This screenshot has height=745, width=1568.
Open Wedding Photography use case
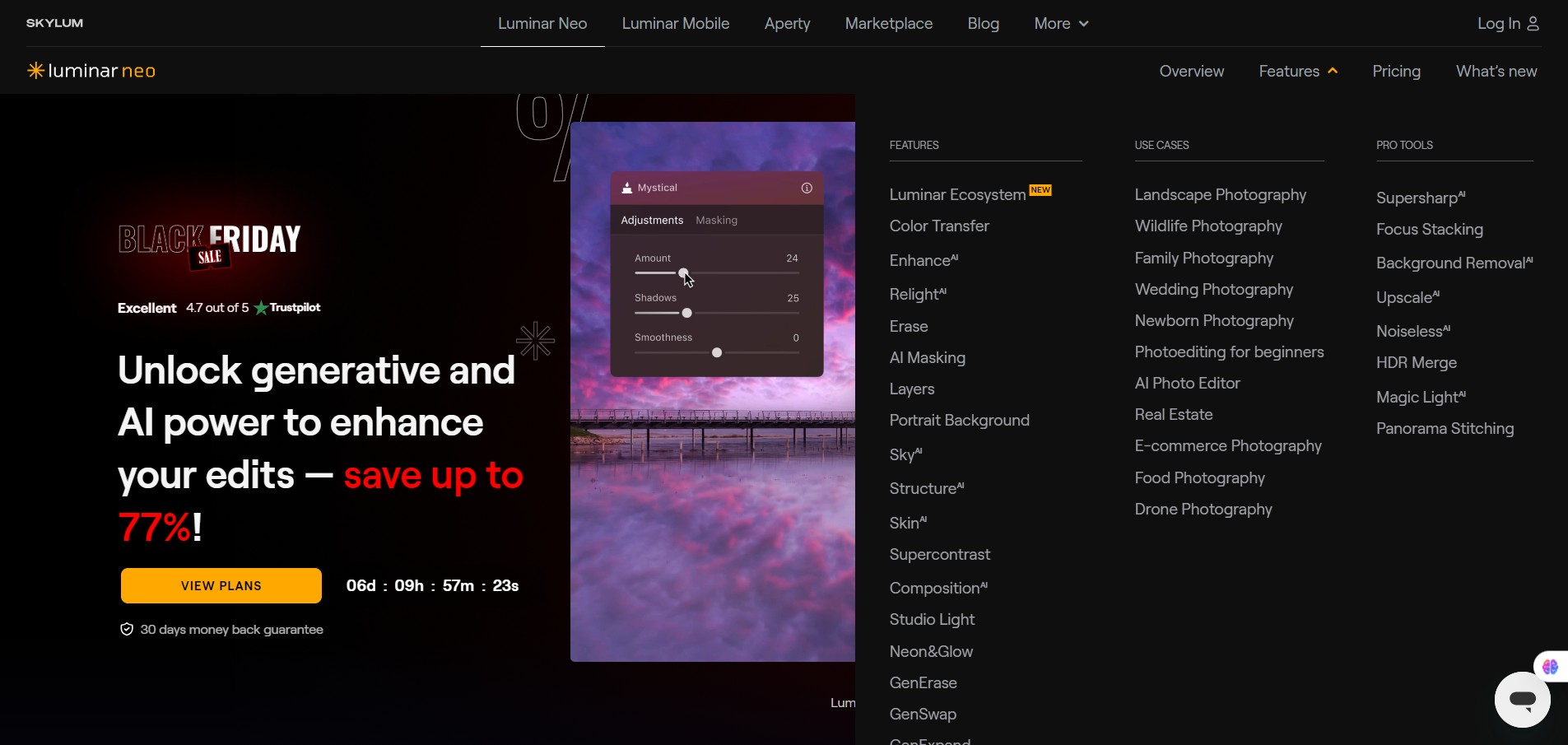(1214, 290)
